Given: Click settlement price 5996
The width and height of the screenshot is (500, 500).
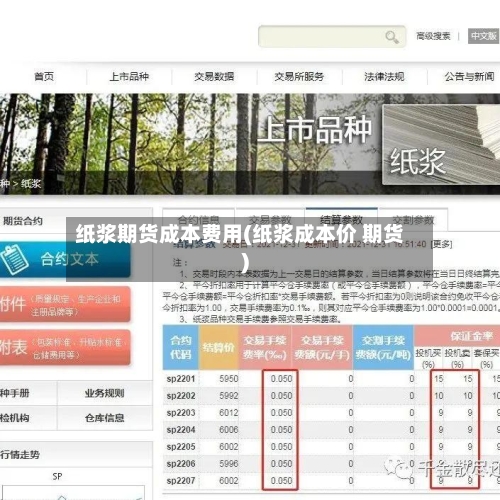Looking at the screenshot, I should [229, 464].
